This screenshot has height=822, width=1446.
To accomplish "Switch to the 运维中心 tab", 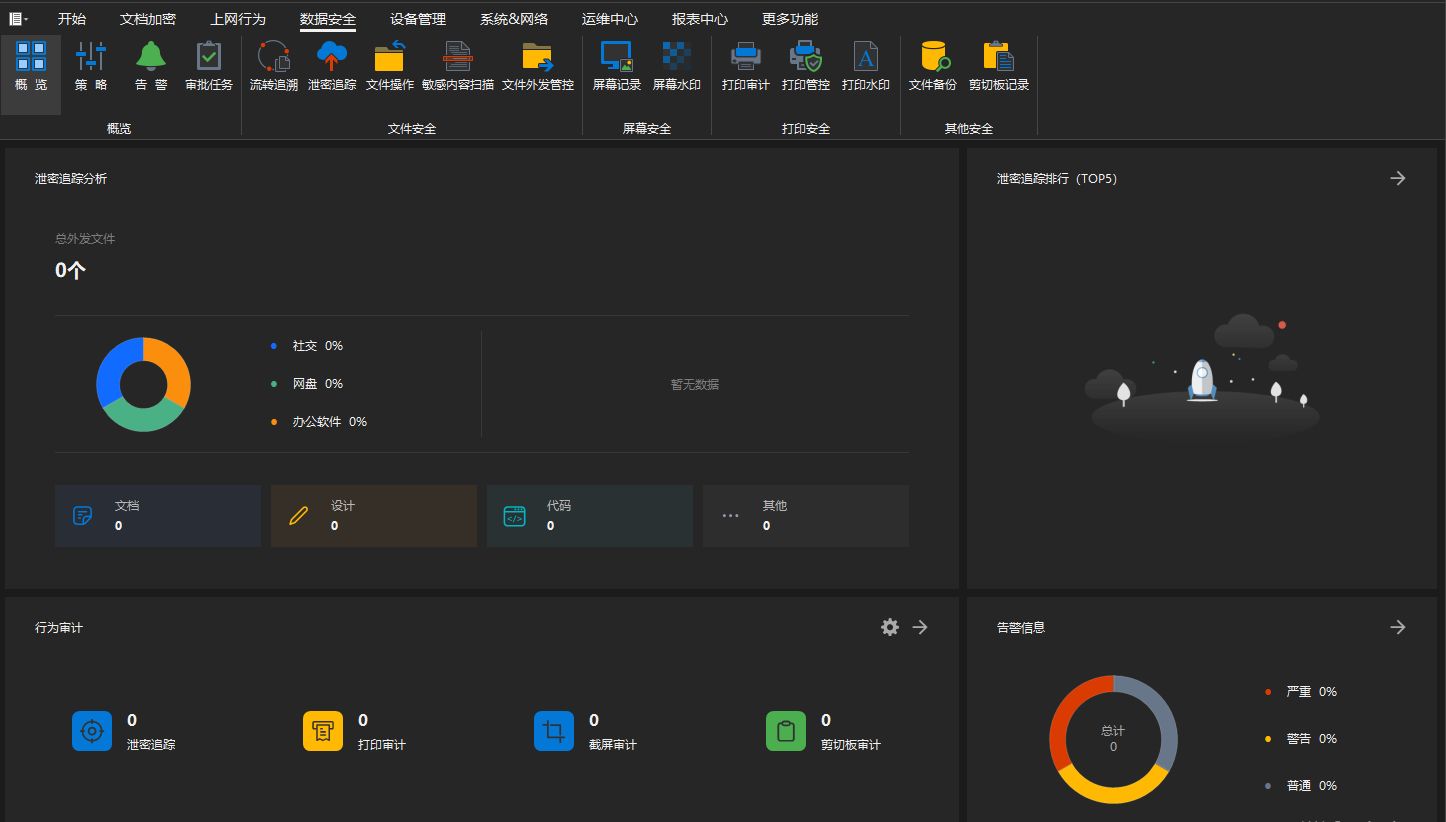I will pyautogui.click(x=610, y=19).
